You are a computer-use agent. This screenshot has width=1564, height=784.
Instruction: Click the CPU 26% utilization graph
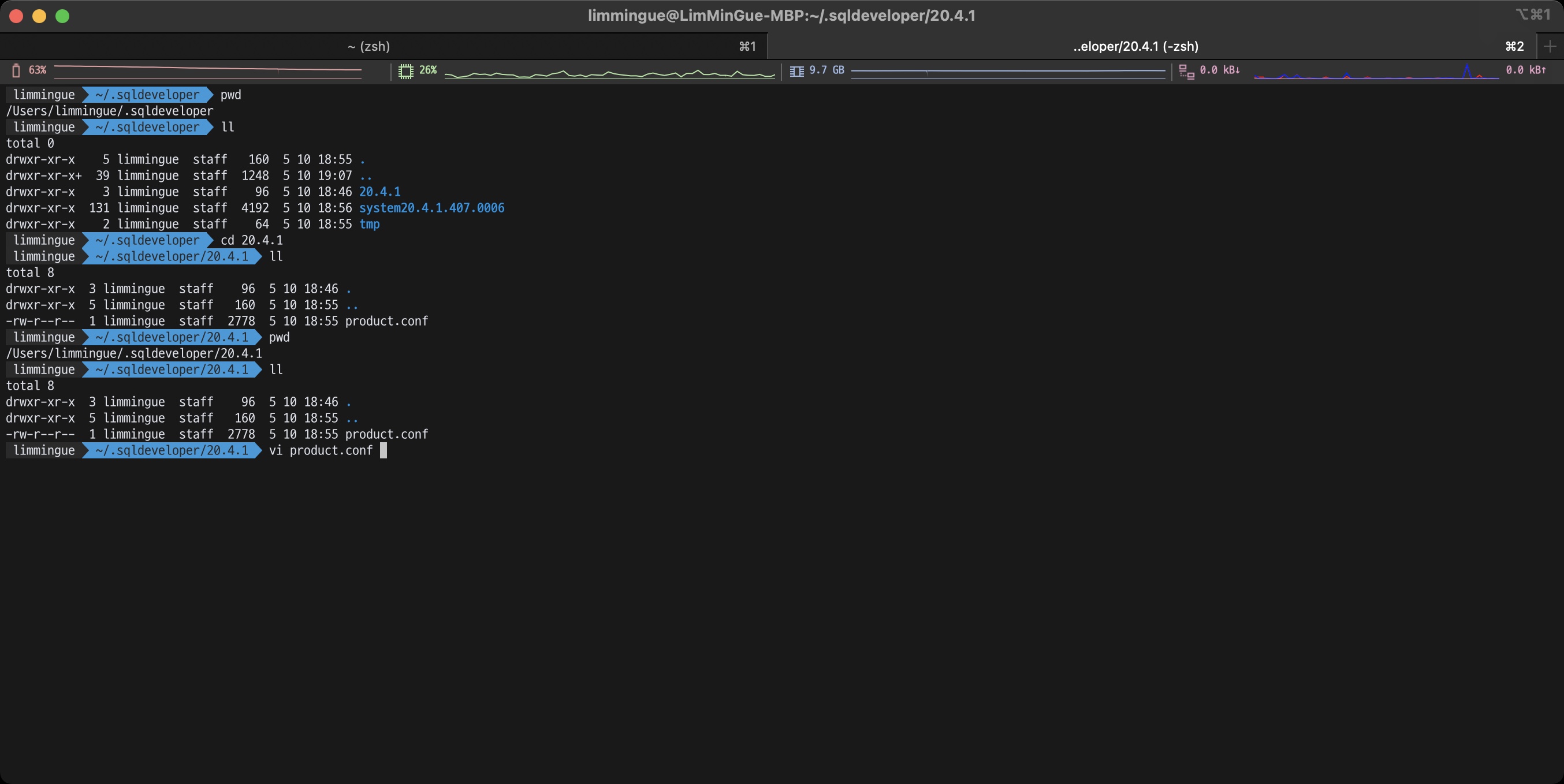click(x=609, y=74)
